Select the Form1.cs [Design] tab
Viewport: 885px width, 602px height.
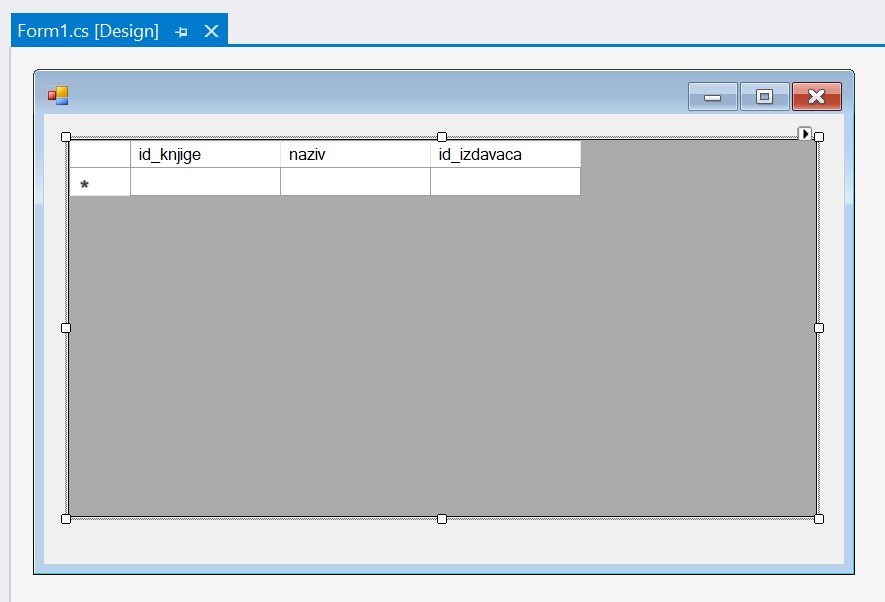pyautogui.click(x=88, y=31)
